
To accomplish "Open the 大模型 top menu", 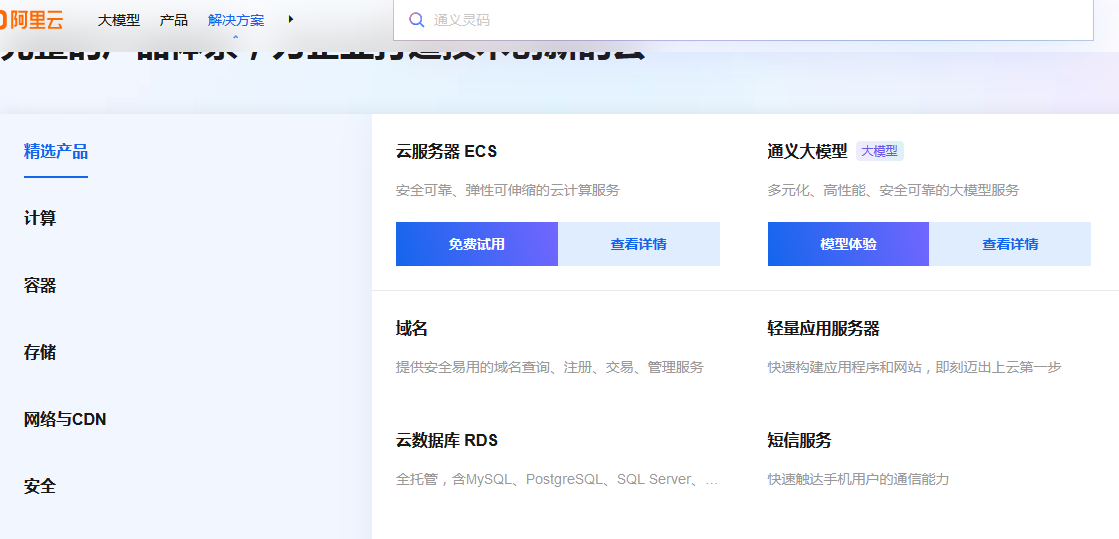I will (x=118, y=20).
